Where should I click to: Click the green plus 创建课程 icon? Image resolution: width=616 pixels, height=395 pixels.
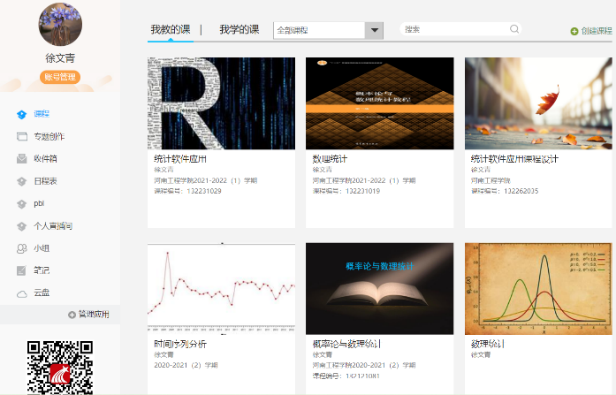[574, 31]
